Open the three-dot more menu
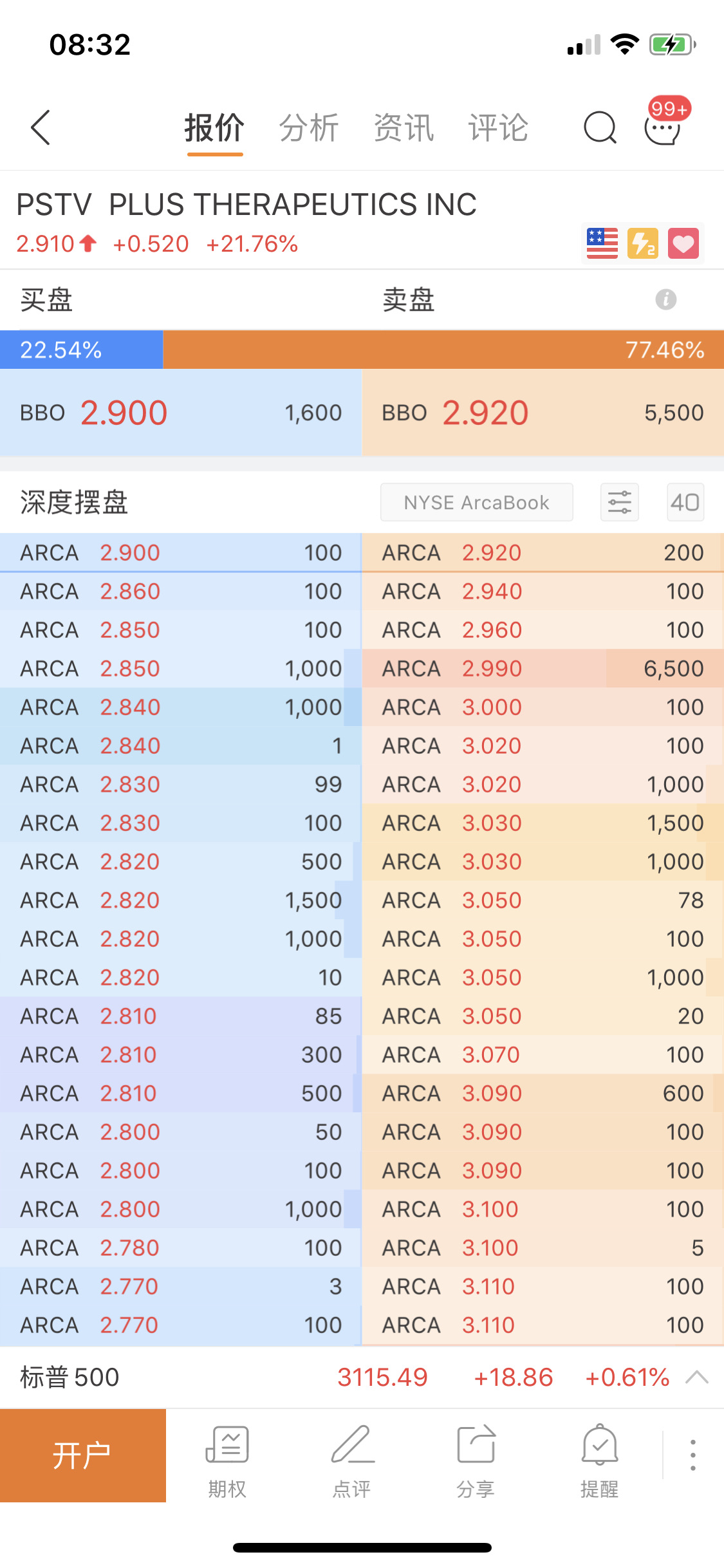Image resolution: width=724 pixels, height=1568 pixels. tap(693, 1455)
